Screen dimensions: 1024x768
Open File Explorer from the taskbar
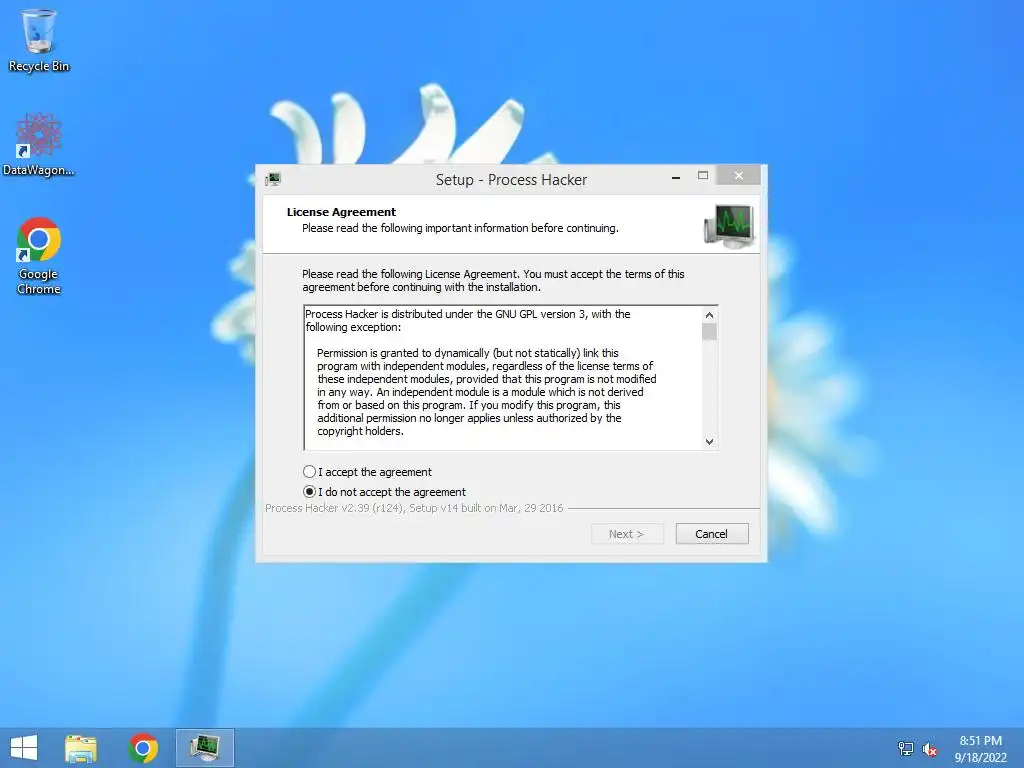click(x=81, y=748)
